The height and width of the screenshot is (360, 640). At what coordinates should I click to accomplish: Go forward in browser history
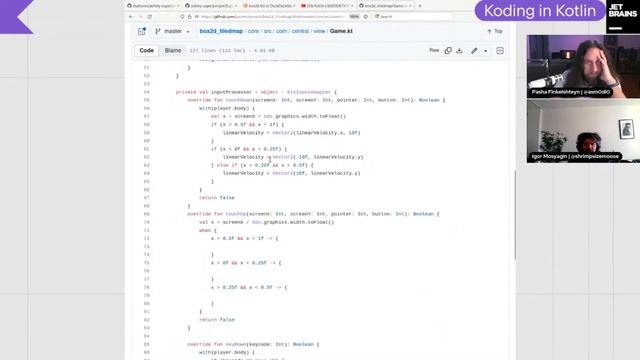point(140,17)
